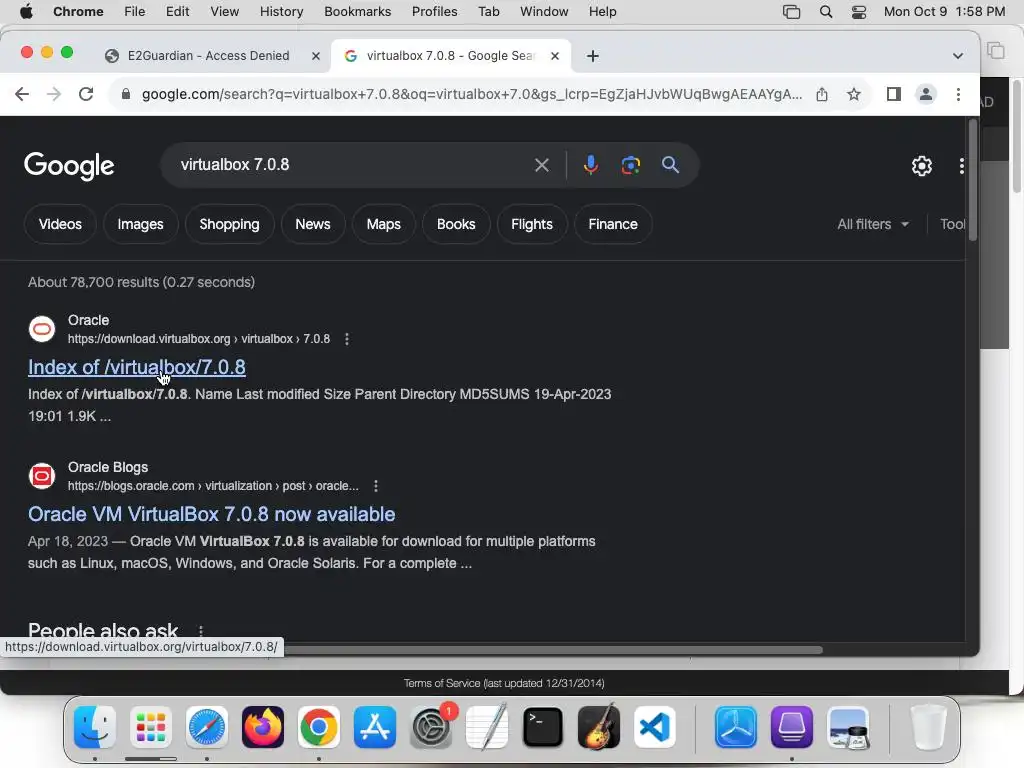Filter results by Images
Screen dimensions: 1024x768
pyautogui.click(x=140, y=224)
